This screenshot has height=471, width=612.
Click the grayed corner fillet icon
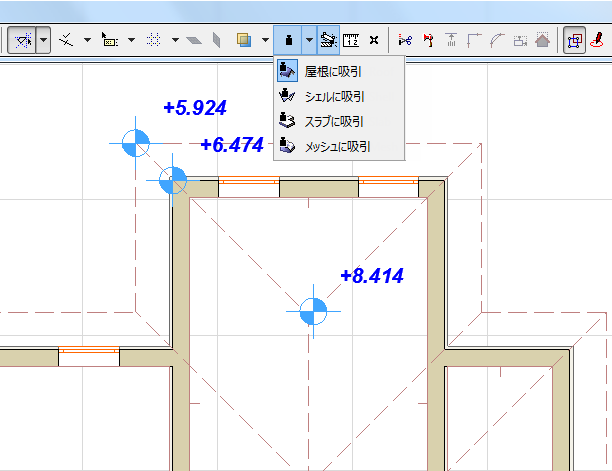pyautogui.click(x=474, y=40)
